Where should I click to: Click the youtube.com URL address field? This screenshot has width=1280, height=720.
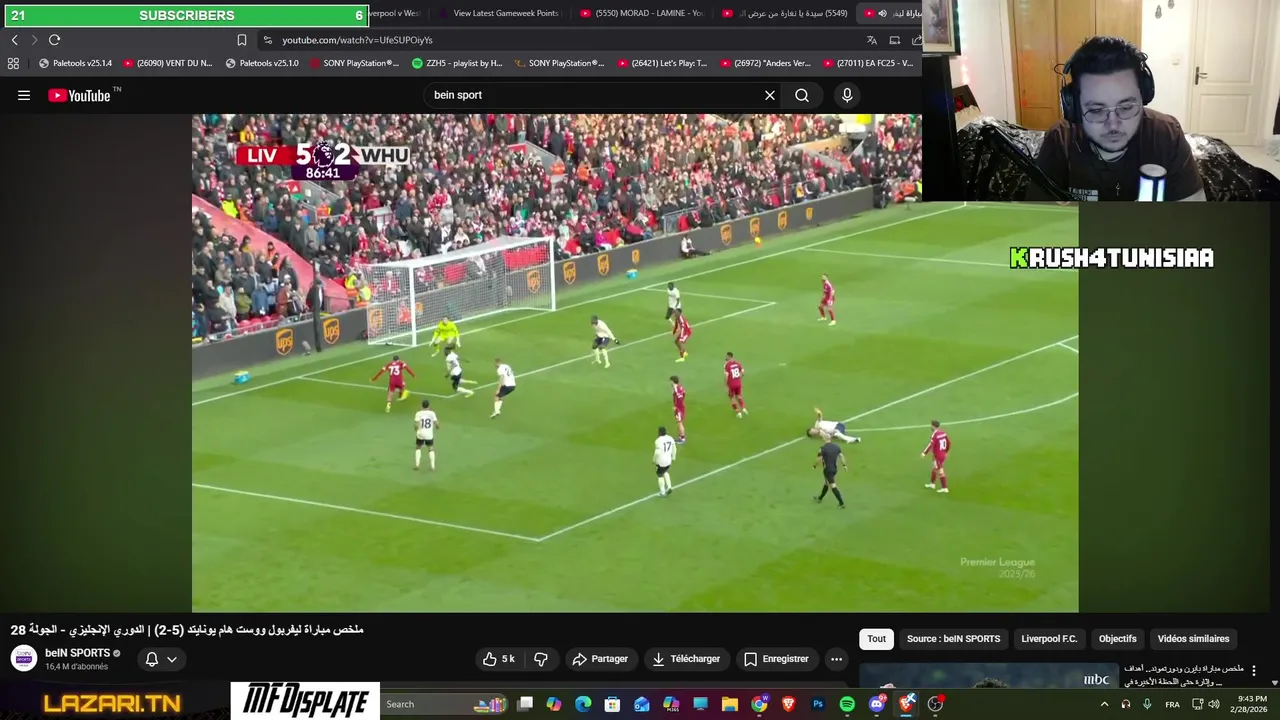[x=560, y=40]
